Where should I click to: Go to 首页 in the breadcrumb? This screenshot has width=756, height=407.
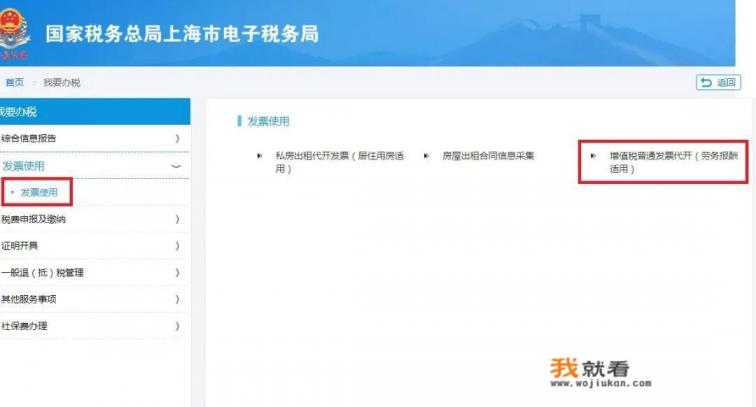point(14,82)
